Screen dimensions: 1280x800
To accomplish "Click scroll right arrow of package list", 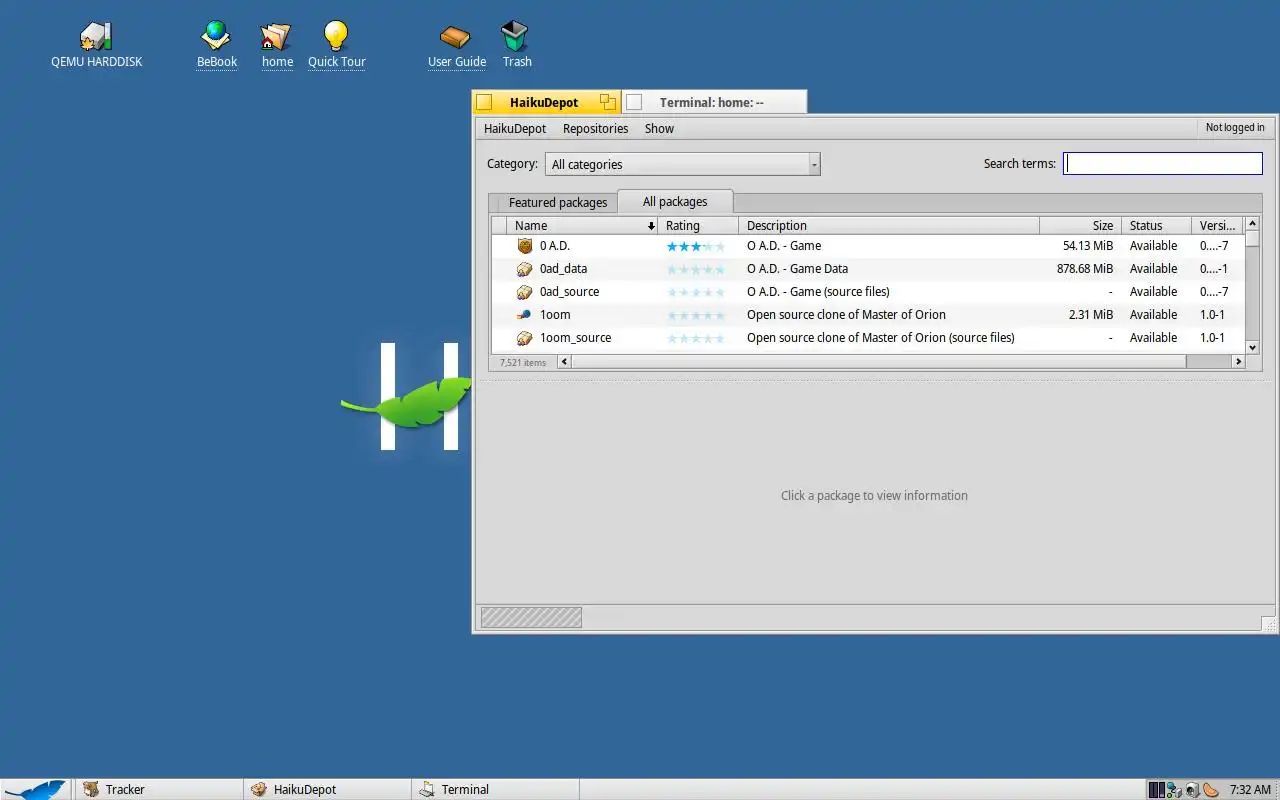I will 1239,362.
